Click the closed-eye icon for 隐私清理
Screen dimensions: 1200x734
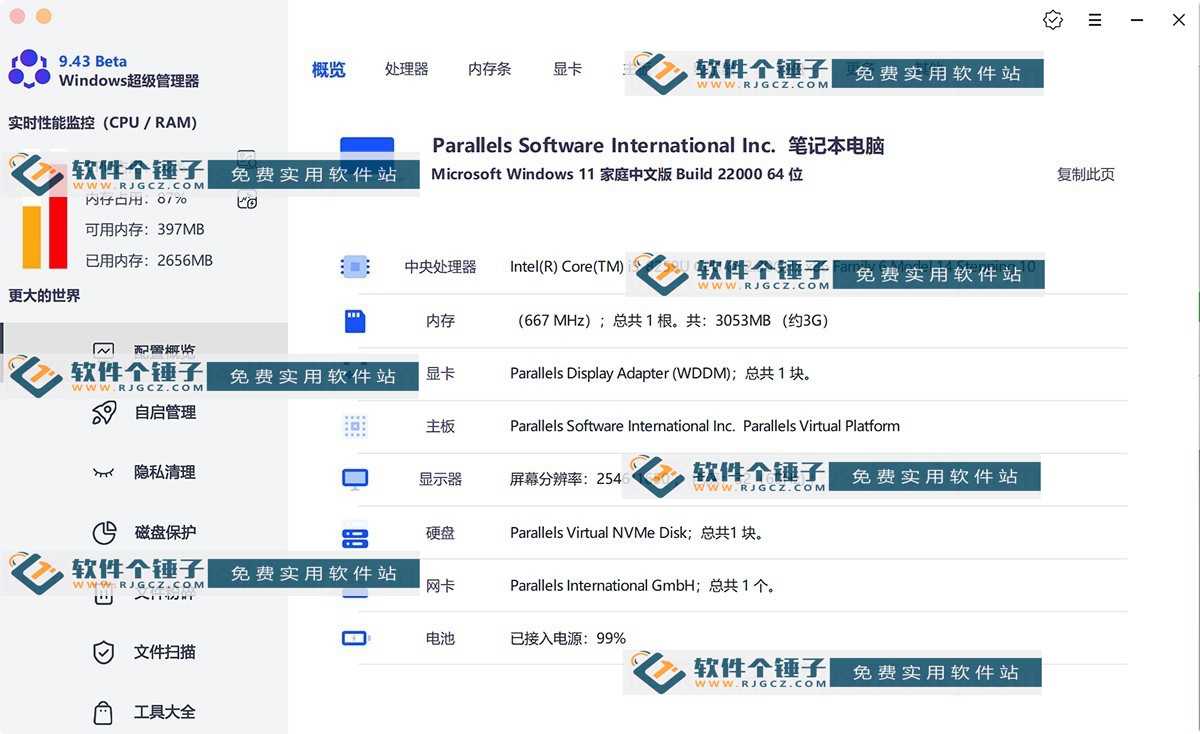103,472
